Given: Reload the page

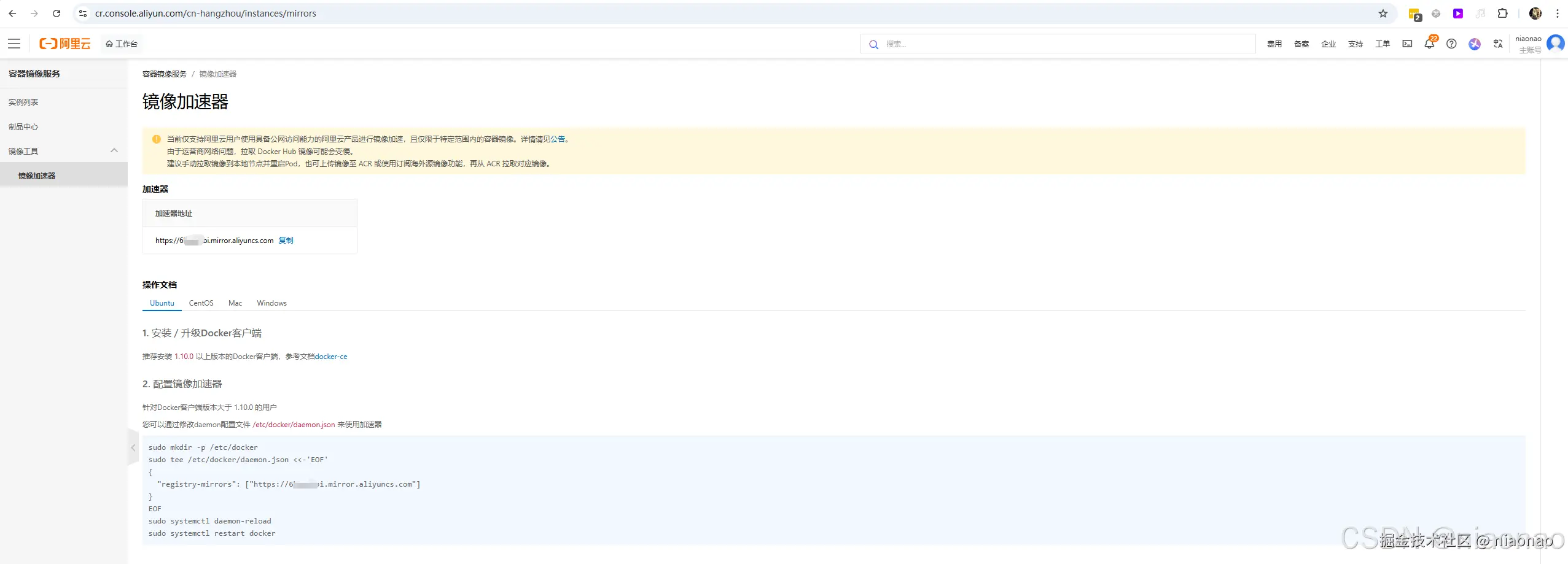Looking at the screenshot, I should click(57, 14).
